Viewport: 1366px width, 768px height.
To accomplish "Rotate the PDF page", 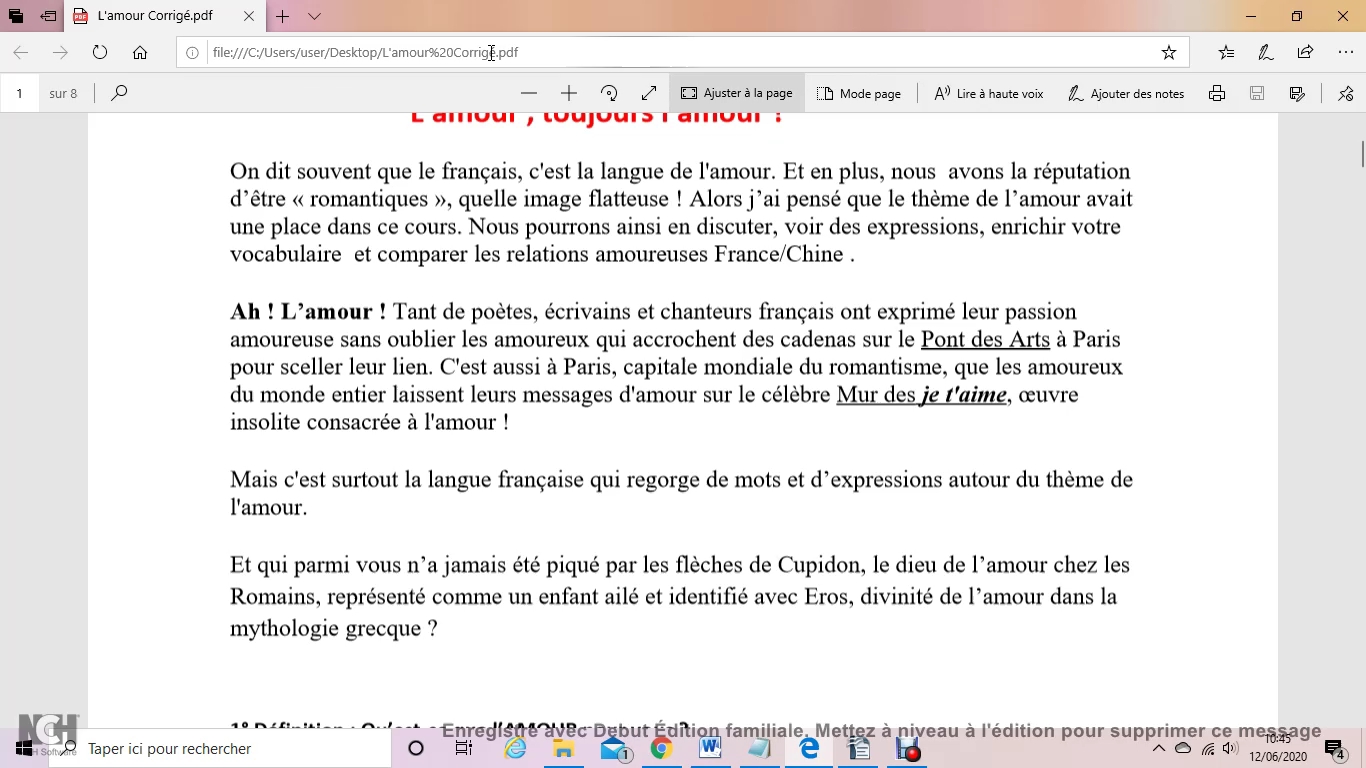I will pyautogui.click(x=609, y=93).
